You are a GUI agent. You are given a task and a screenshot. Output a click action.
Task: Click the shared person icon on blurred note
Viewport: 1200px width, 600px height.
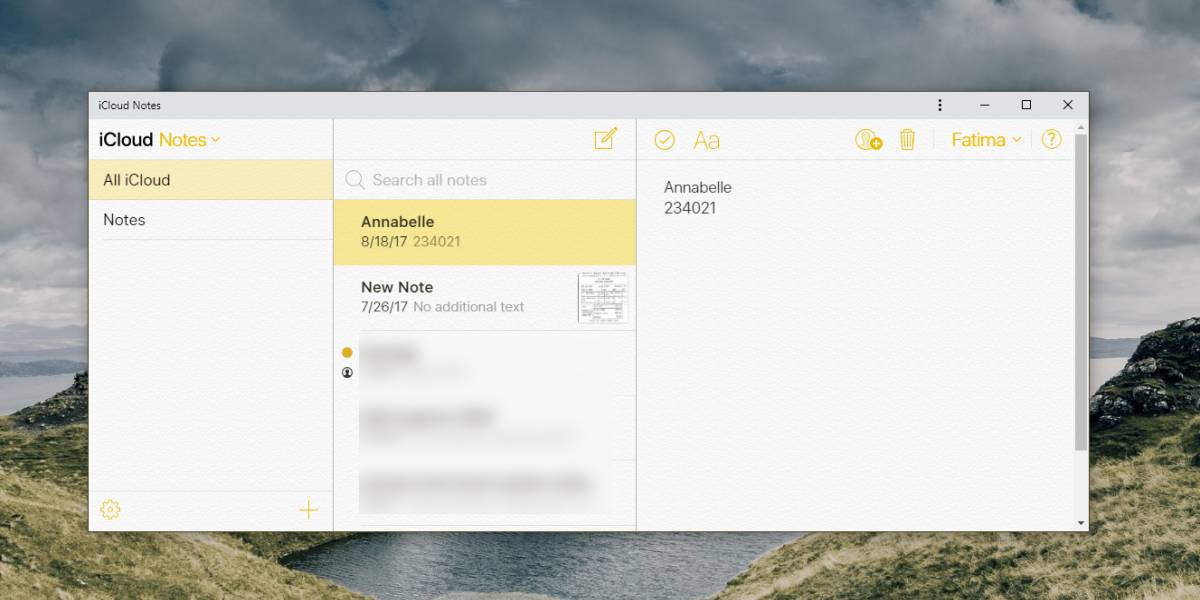347,372
